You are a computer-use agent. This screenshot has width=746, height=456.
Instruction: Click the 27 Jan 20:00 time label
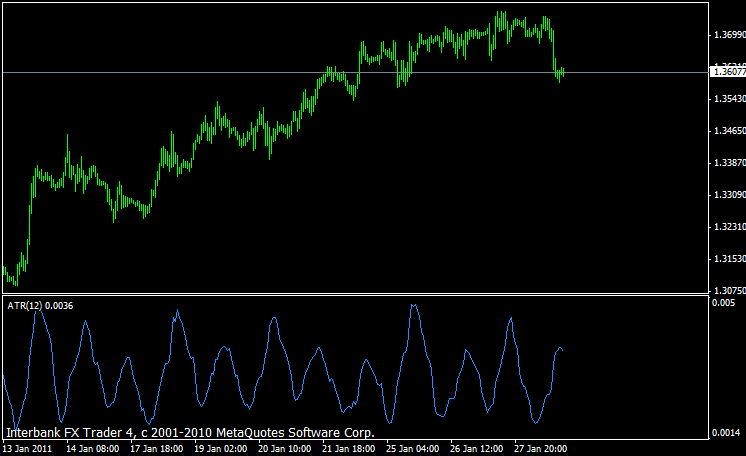[x=540, y=448]
